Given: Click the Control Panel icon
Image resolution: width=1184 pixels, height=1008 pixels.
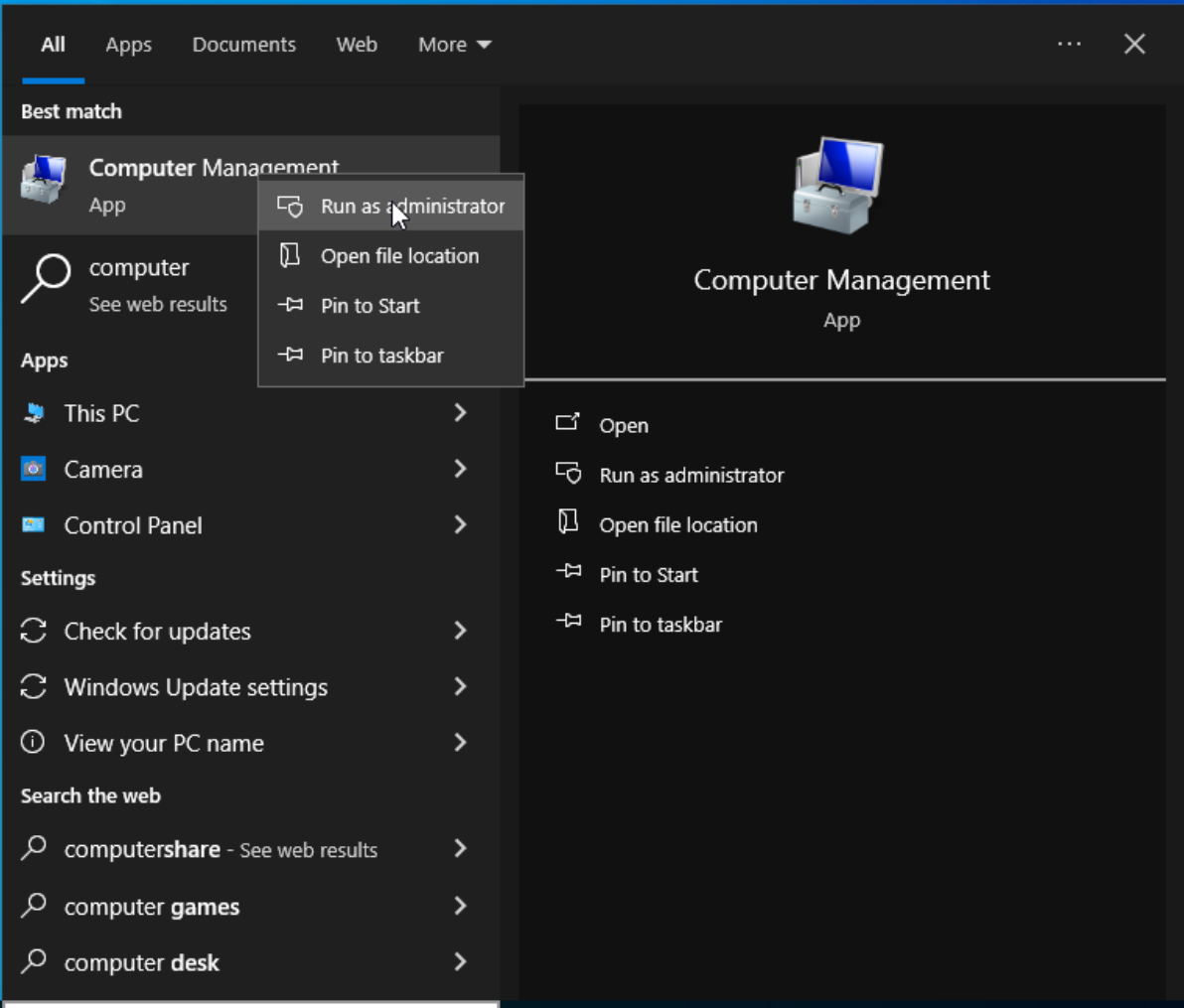Looking at the screenshot, I should click(x=34, y=525).
